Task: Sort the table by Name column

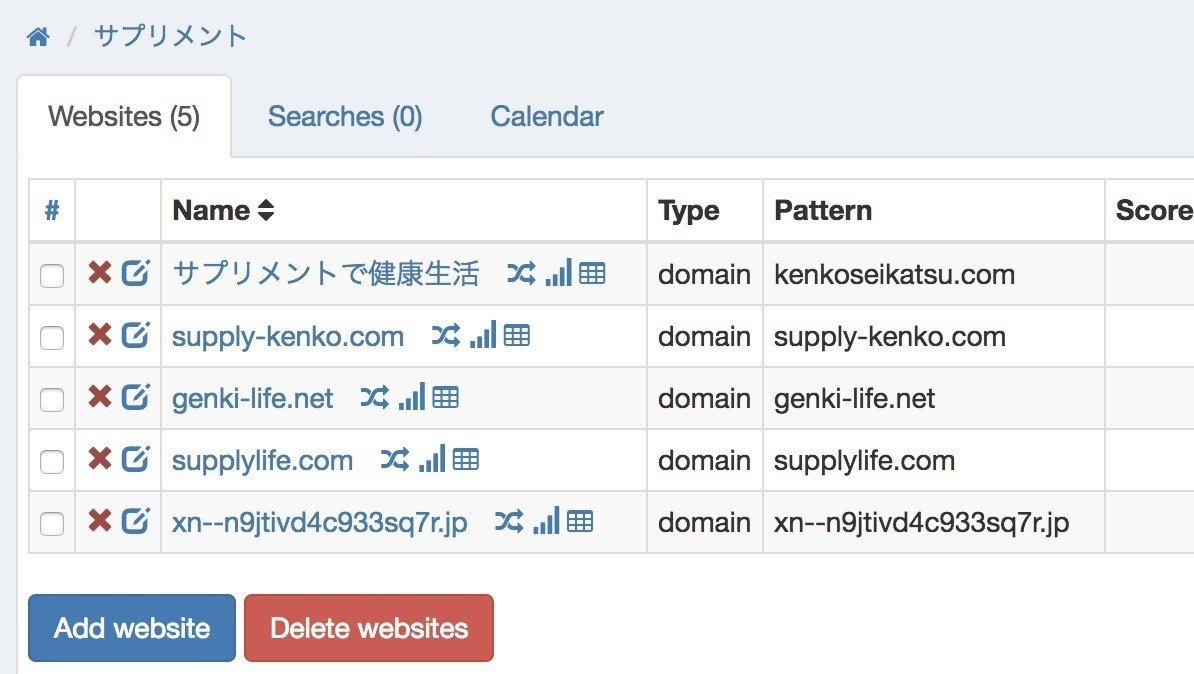Action: [x=222, y=211]
